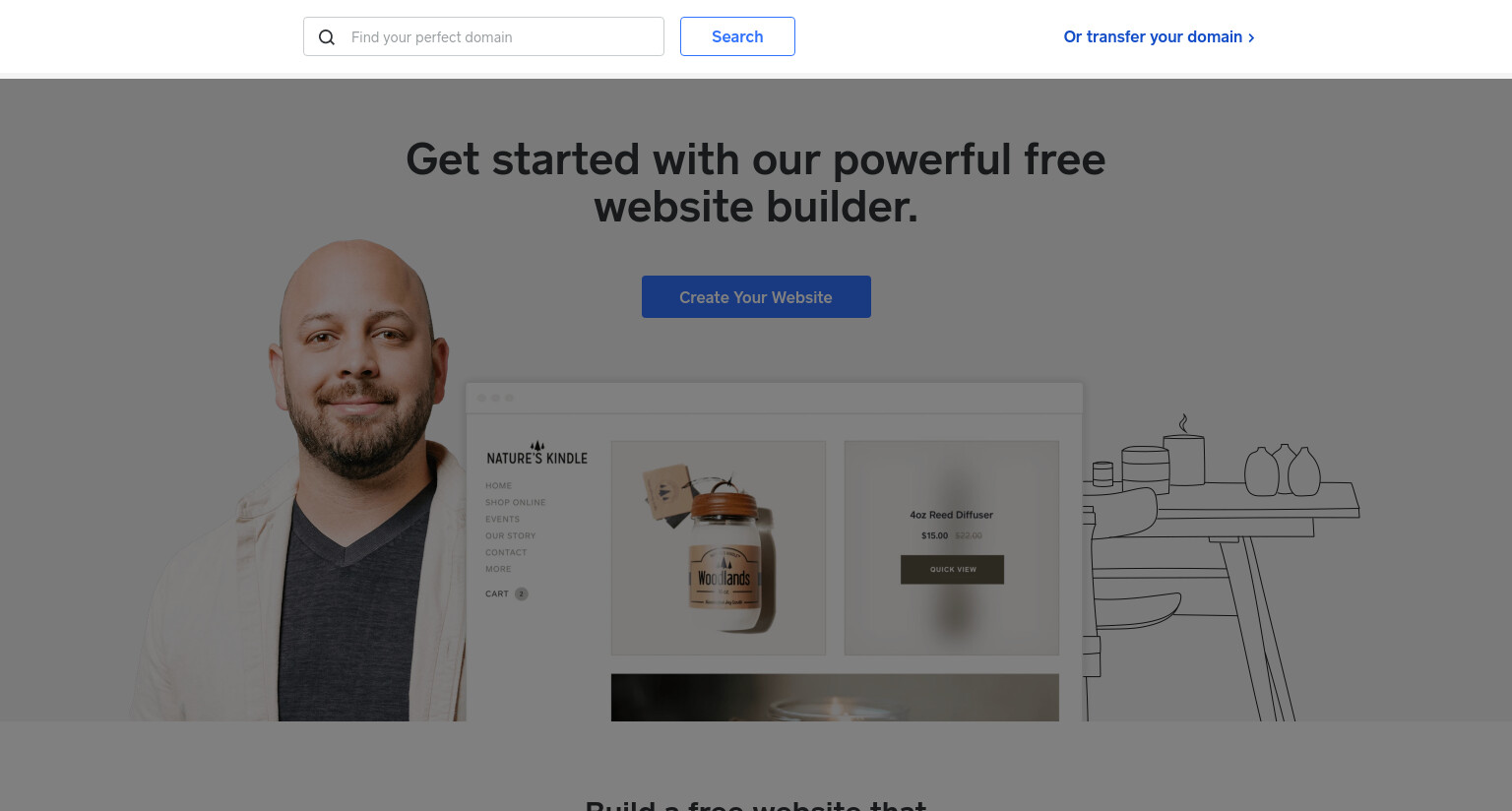Screen dimensions: 1512x811
Task: Click the CART count badge
Action: 522,593
